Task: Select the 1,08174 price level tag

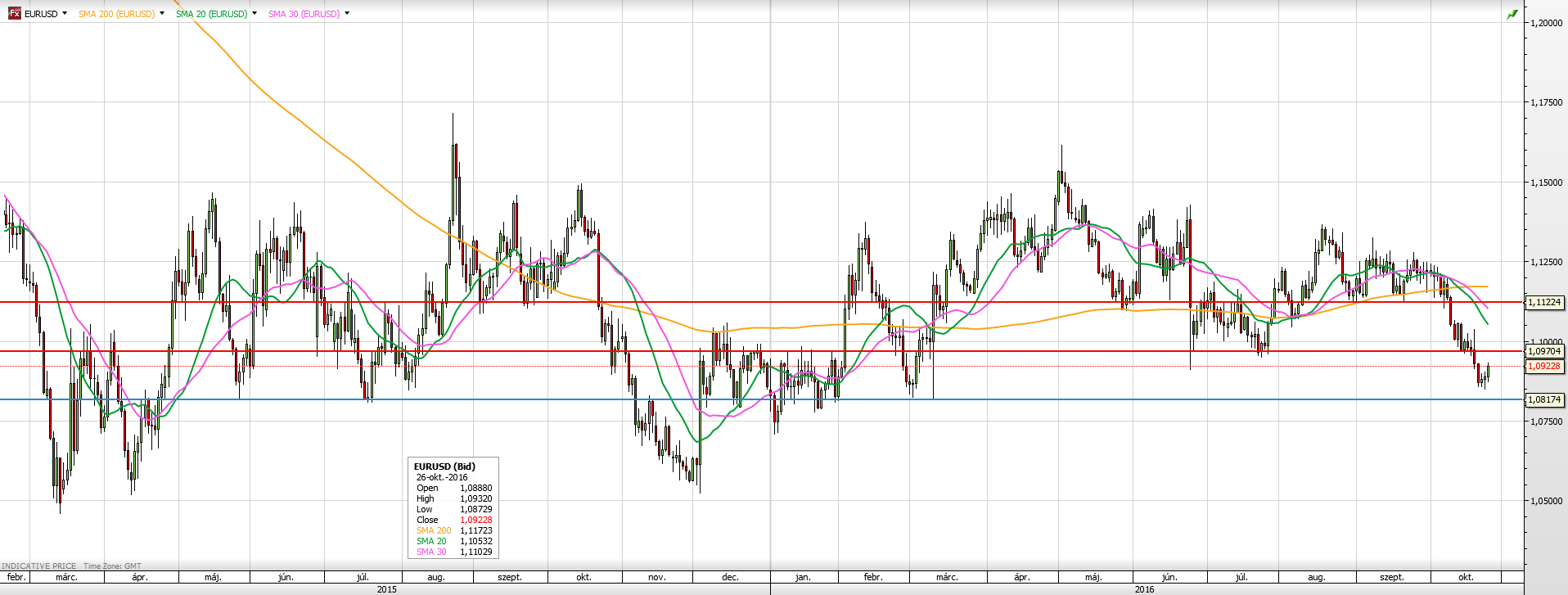Action: tap(1544, 399)
